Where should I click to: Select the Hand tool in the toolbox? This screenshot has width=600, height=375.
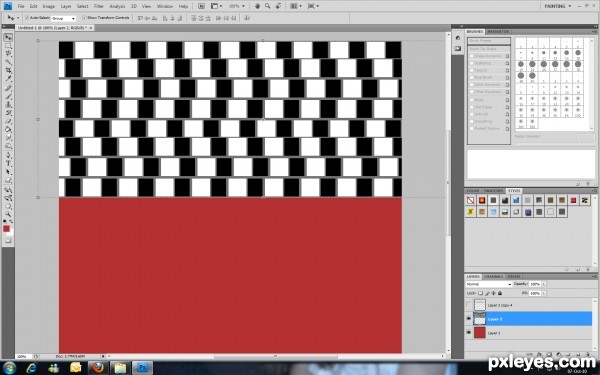(8, 206)
